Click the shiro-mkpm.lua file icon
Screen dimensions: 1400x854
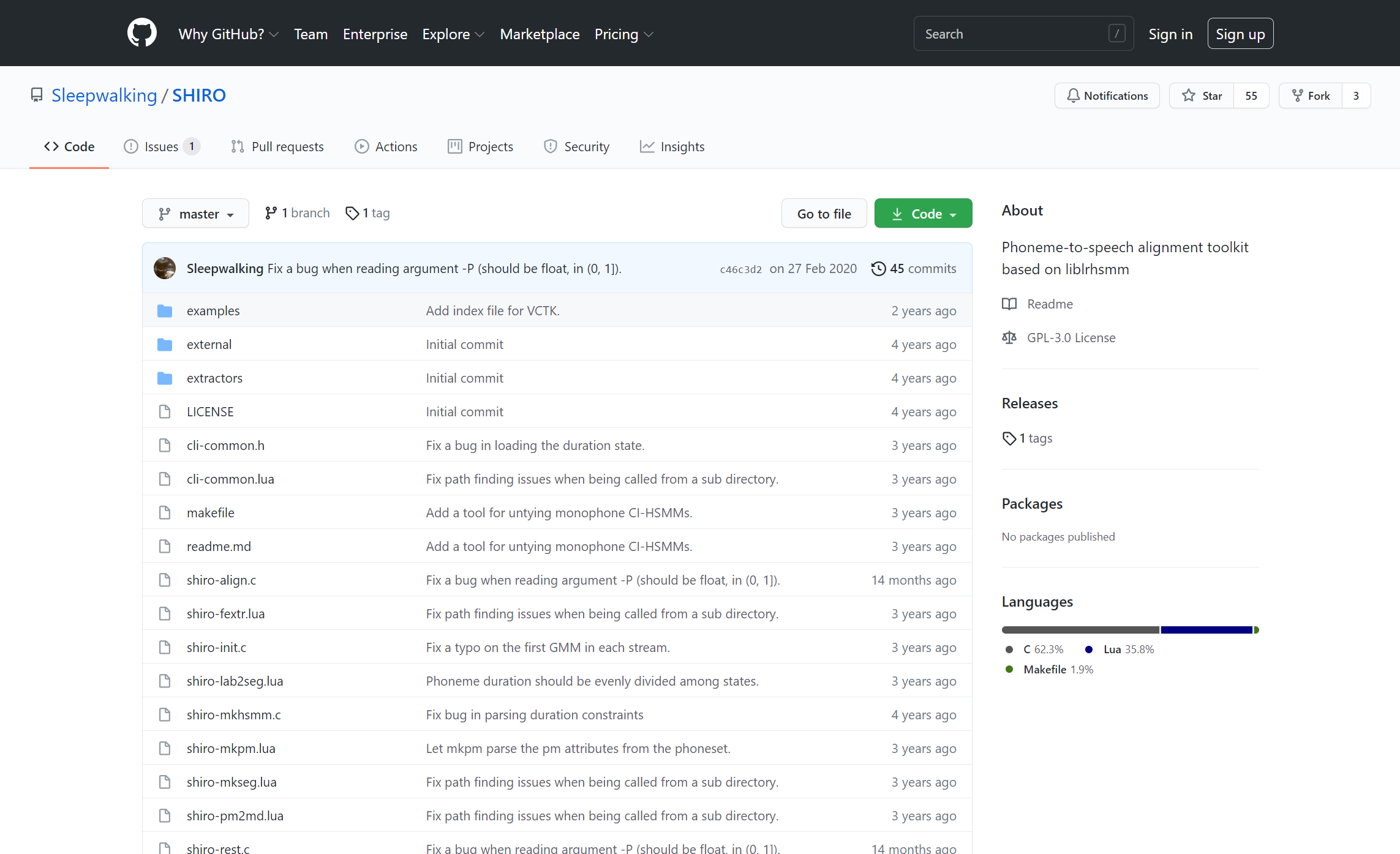165,749
